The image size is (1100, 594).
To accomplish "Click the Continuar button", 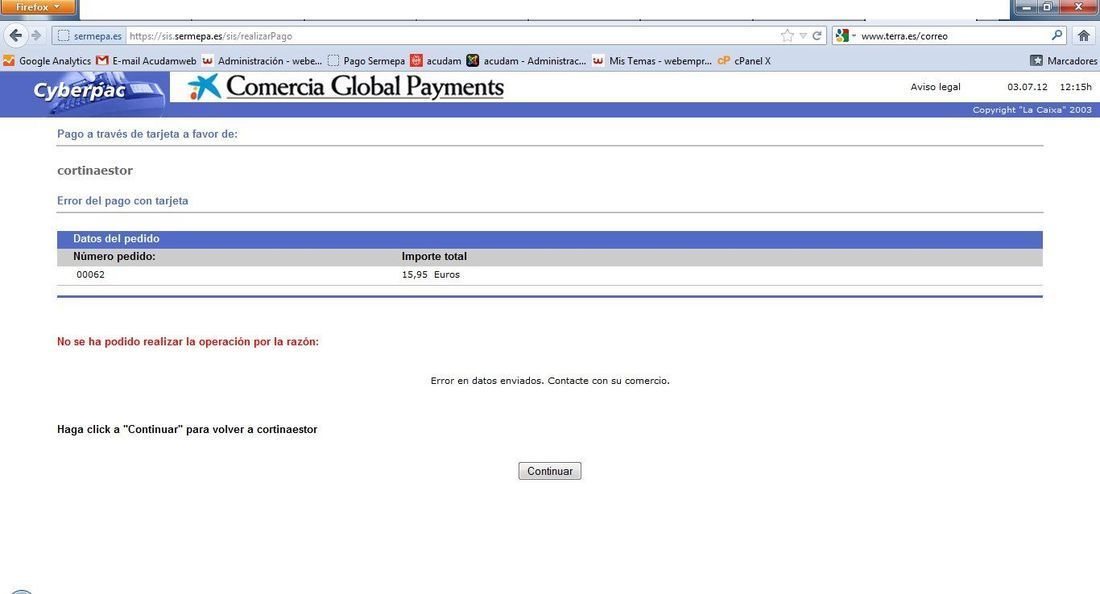I will click(549, 471).
